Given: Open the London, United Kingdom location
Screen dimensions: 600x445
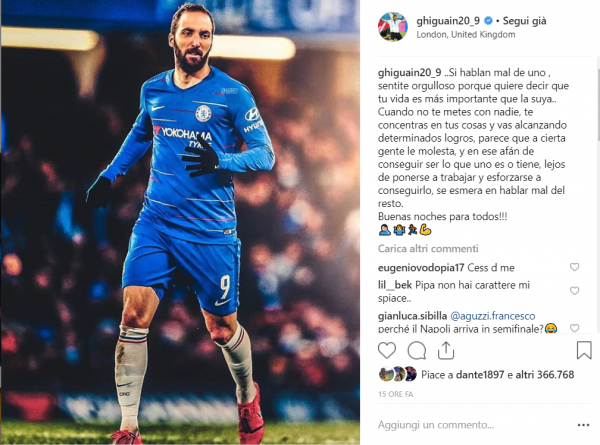Looking at the screenshot, I should click(x=466, y=34).
